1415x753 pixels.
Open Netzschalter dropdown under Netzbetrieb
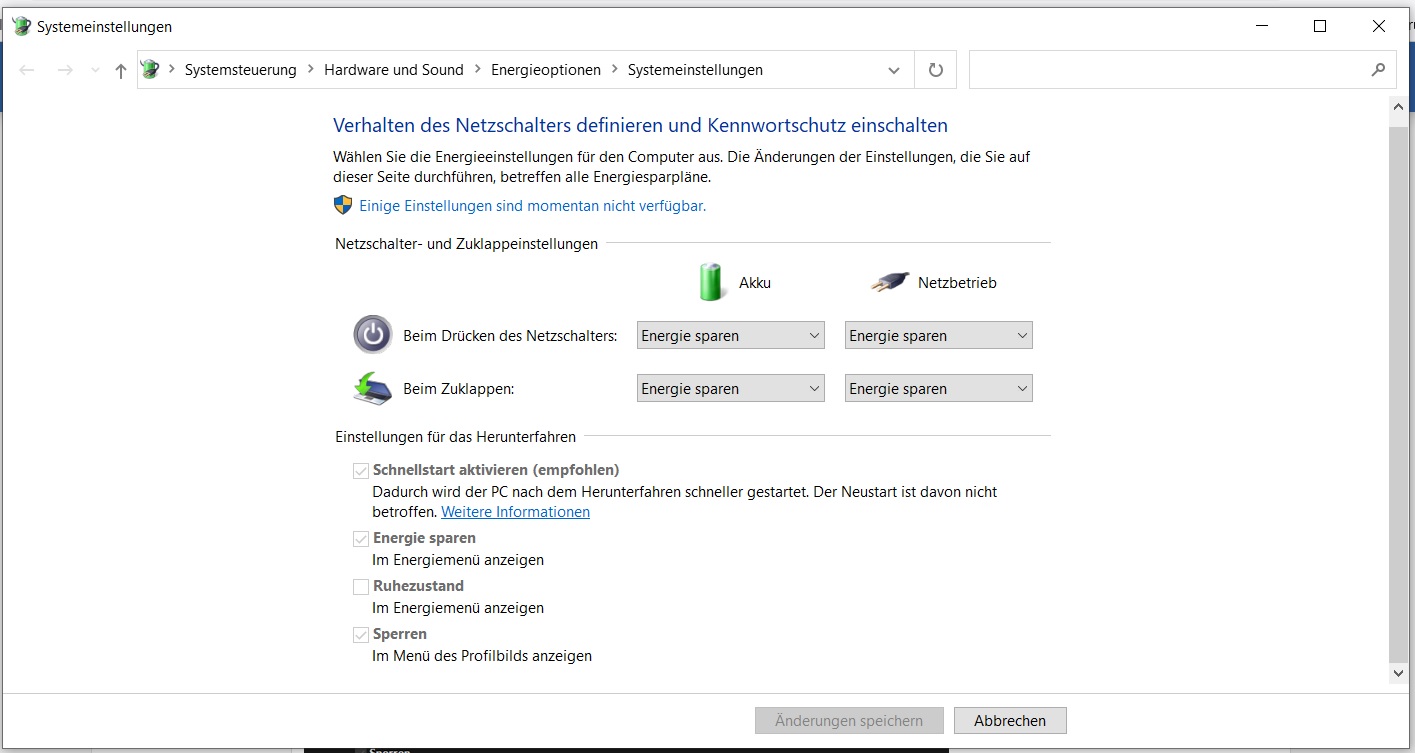pyautogui.click(x=938, y=336)
